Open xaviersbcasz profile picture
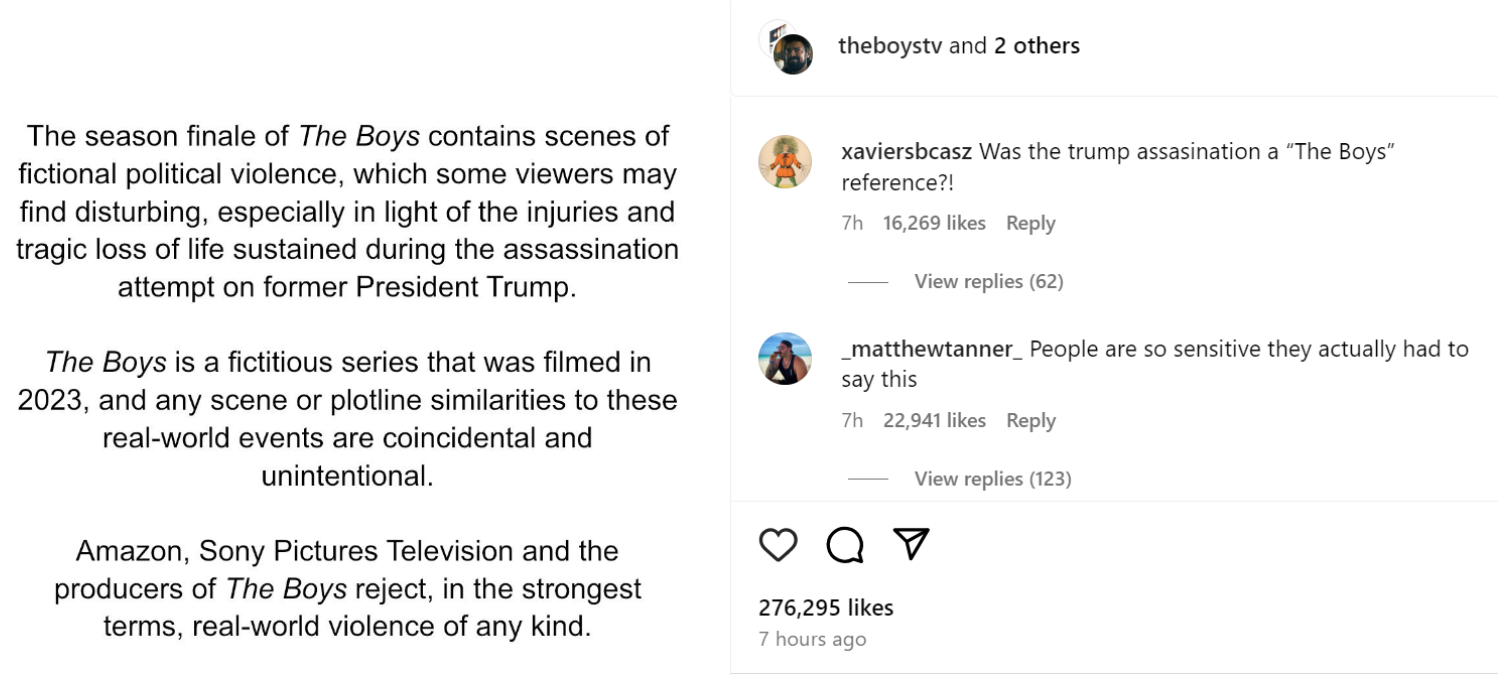Image resolution: width=1498 pixels, height=675 pixels. coord(785,162)
